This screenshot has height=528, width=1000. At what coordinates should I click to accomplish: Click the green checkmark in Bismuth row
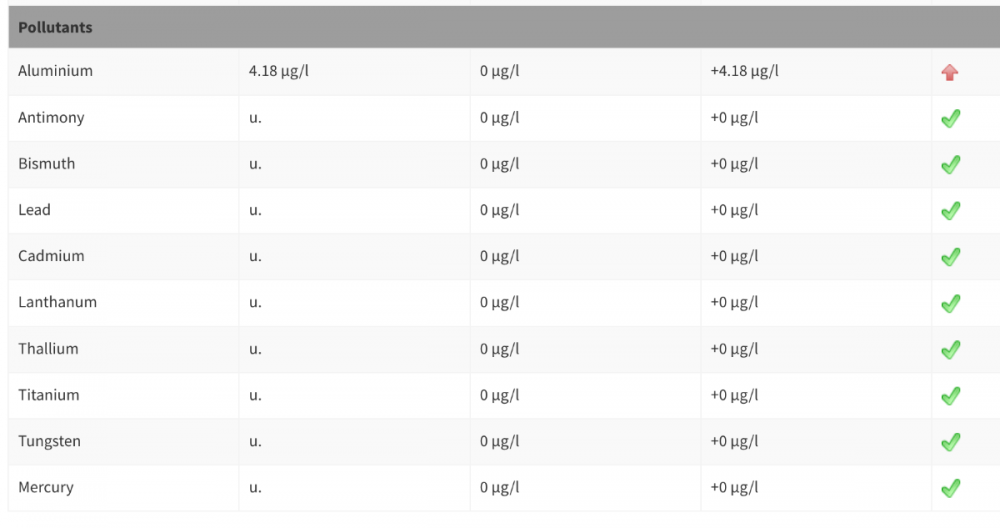[950, 165]
